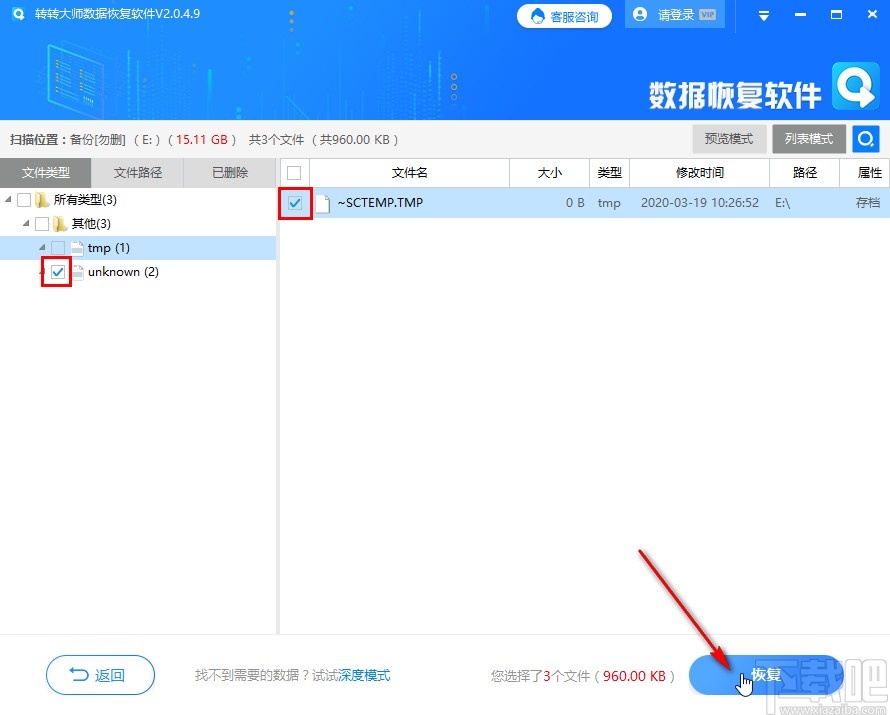Open the customer service consultation (客服咨询)
Viewport: 890px width, 715px height.
(563, 16)
